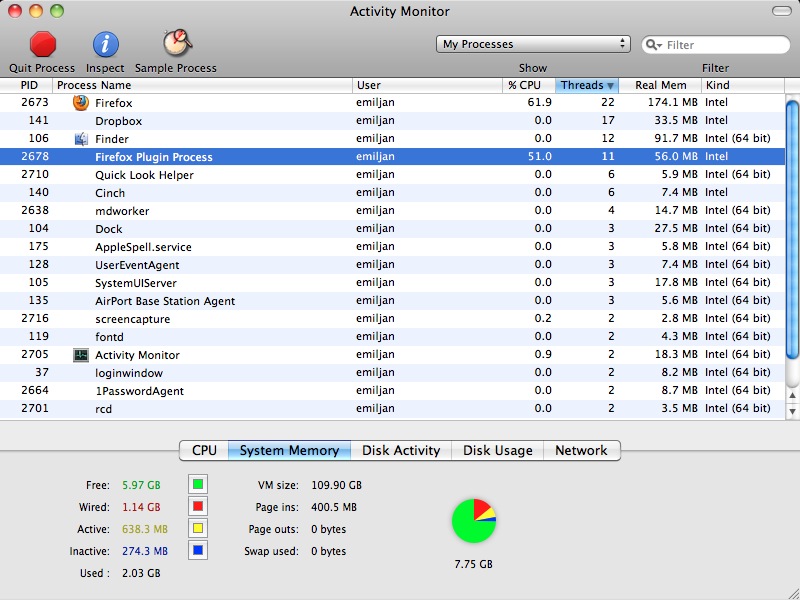Image resolution: width=800 pixels, height=600 pixels.
Task: Click the Activity Monitor icon in process list
Action: click(81, 355)
